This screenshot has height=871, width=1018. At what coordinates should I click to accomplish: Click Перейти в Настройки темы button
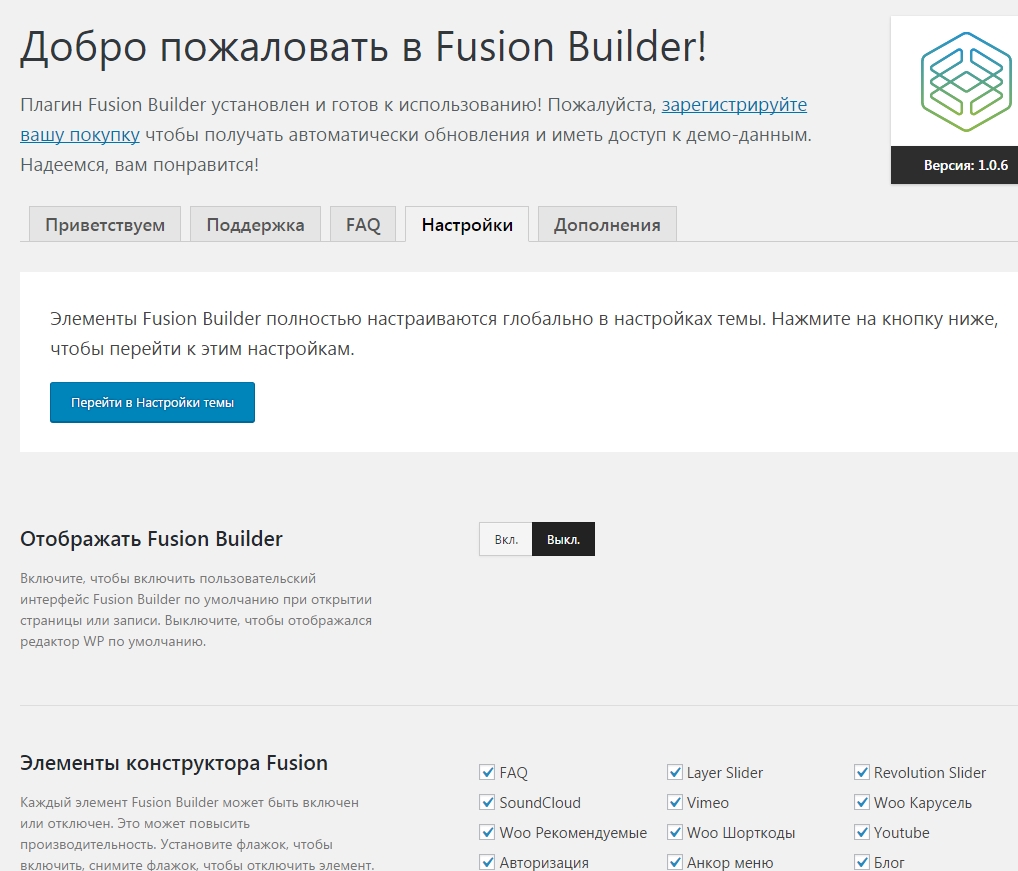coord(153,402)
